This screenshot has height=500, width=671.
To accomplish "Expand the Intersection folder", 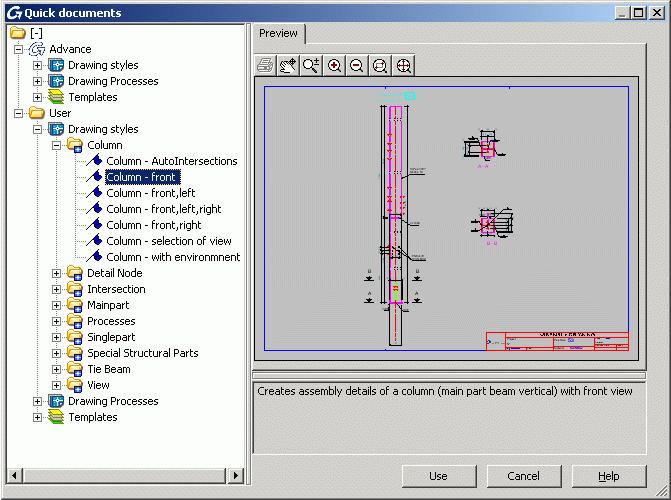I will point(56,289).
